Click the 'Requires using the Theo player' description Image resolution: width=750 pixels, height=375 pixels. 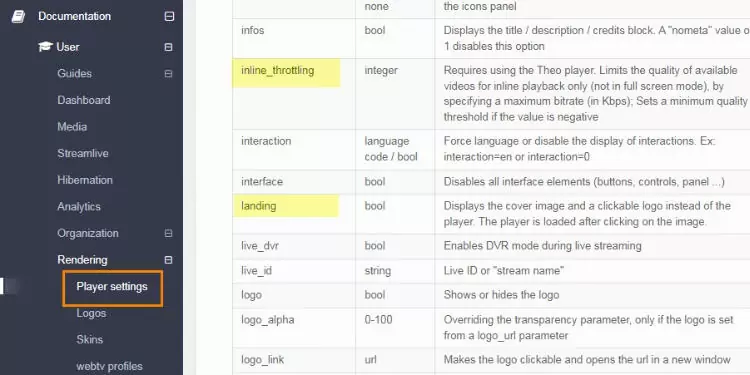pos(596,94)
